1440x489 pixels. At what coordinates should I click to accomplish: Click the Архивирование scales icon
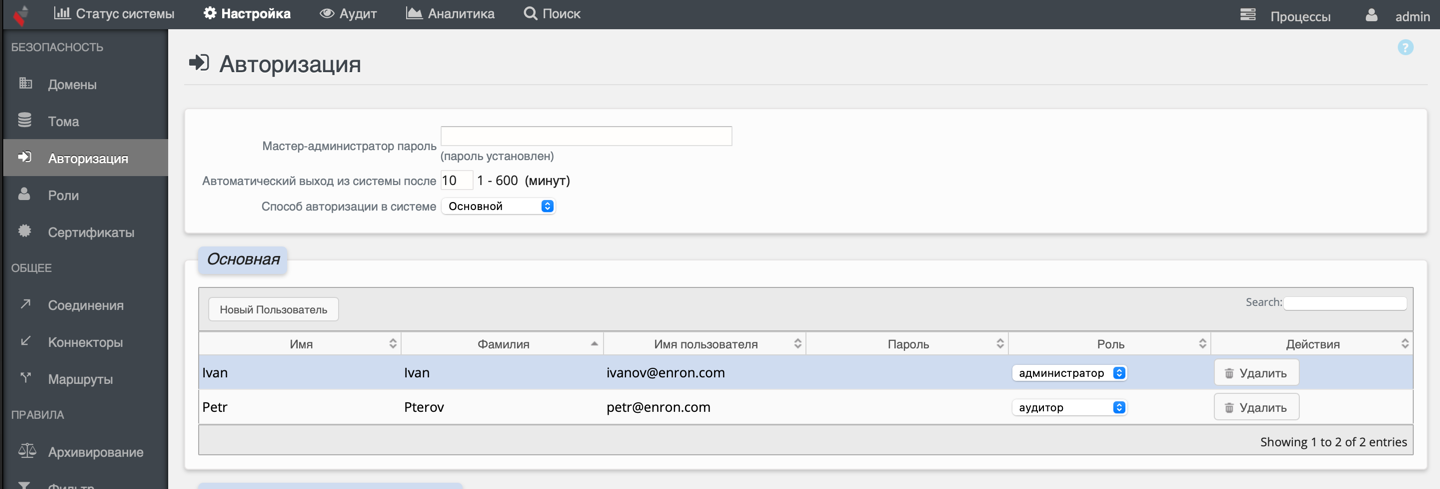[x=26, y=452]
